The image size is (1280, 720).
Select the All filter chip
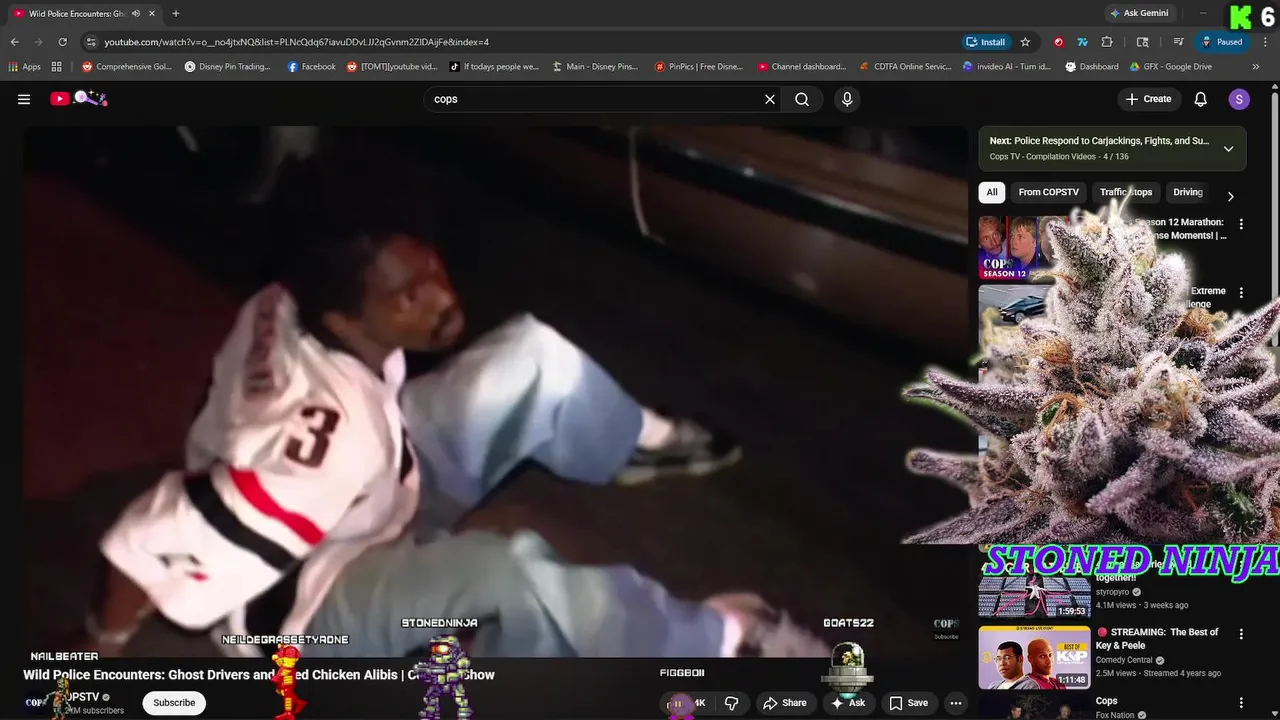point(992,192)
